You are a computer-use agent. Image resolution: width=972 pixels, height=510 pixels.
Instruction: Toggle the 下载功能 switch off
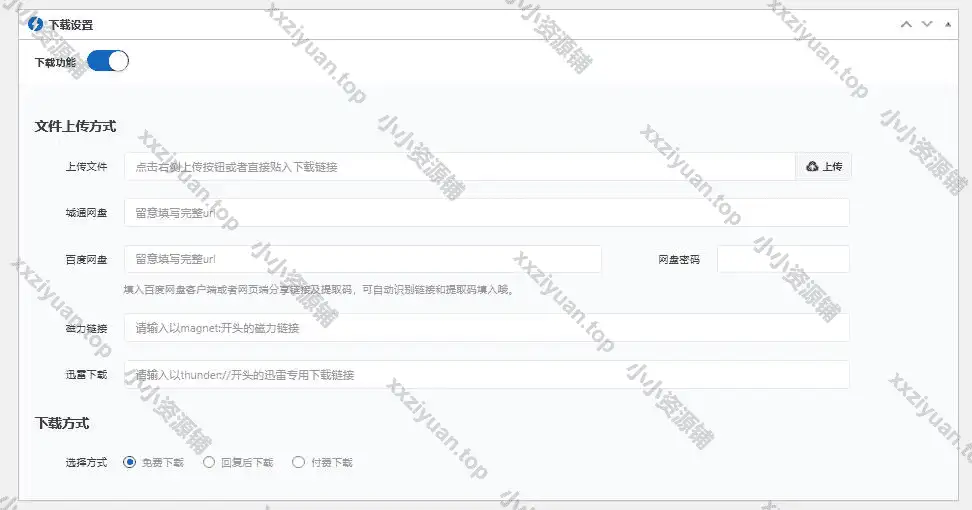click(108, 62)
